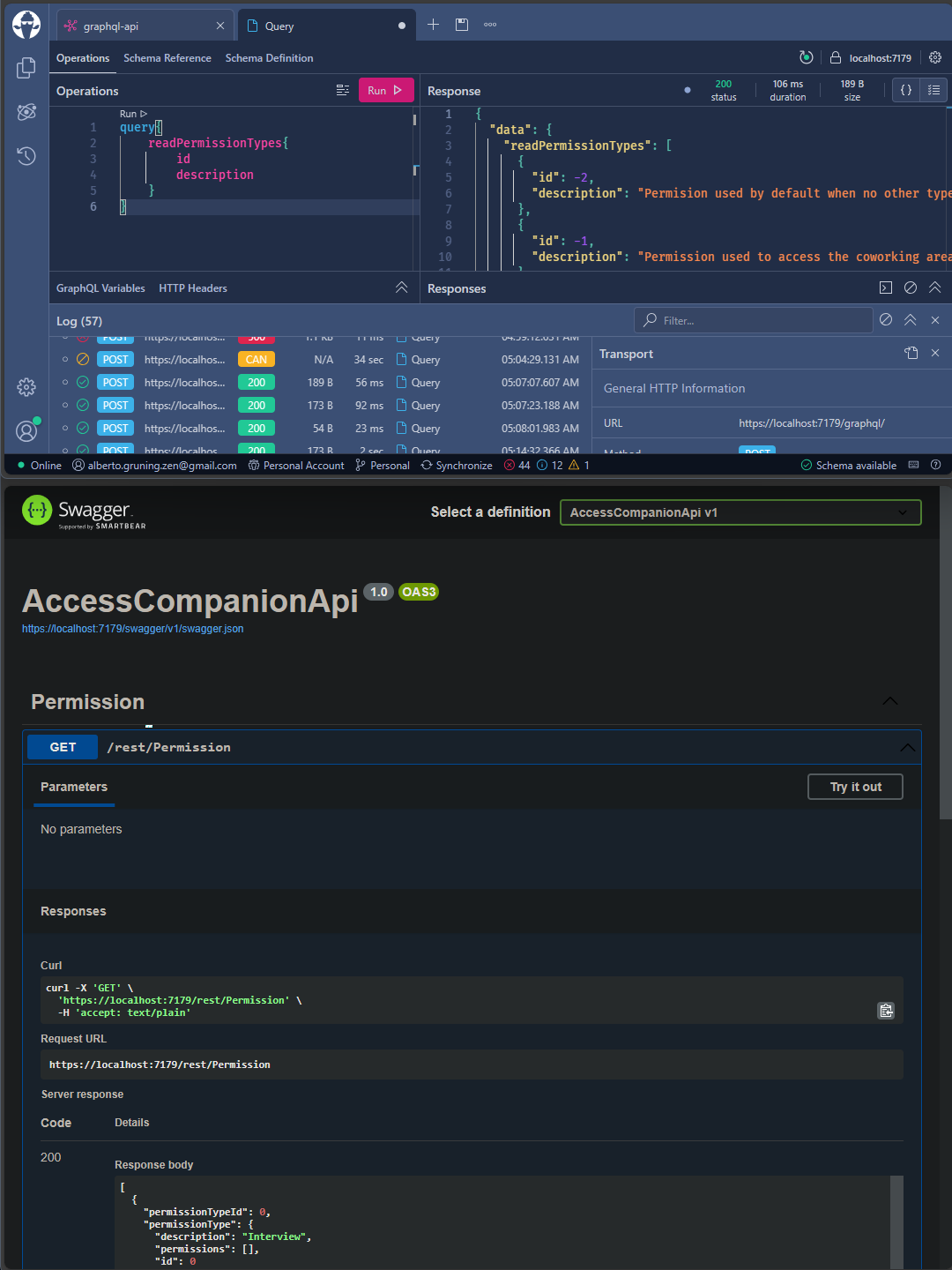Click Personal Account in status bar
The width and height of the screenshot is (952, 1270).
click(x=297, y=466)
